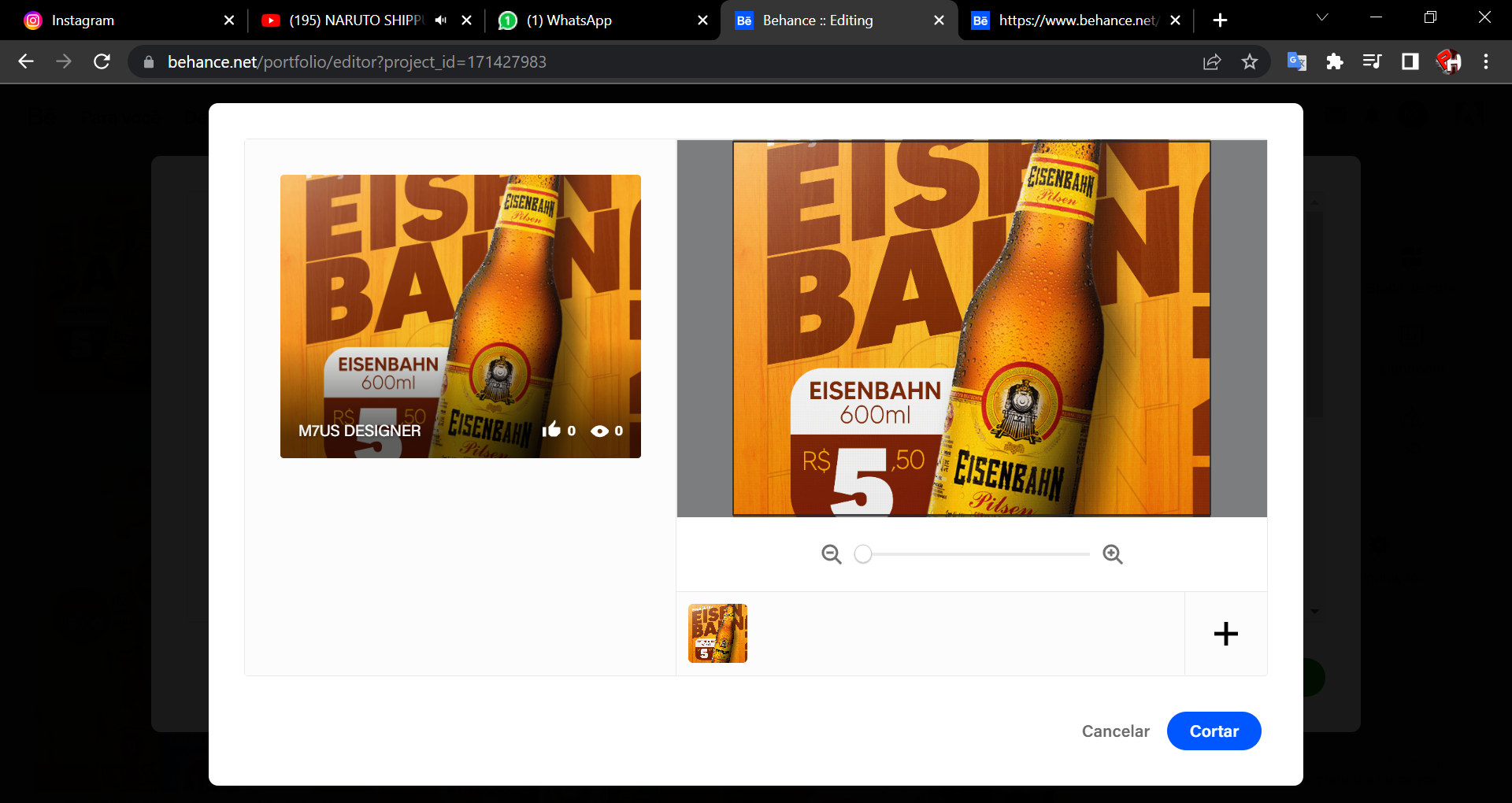The height and width of the screenshot is (803, 1512).
Task: Switch to the behance.net URL tab
Action: pyautogui.click(x=1077, y=20)
